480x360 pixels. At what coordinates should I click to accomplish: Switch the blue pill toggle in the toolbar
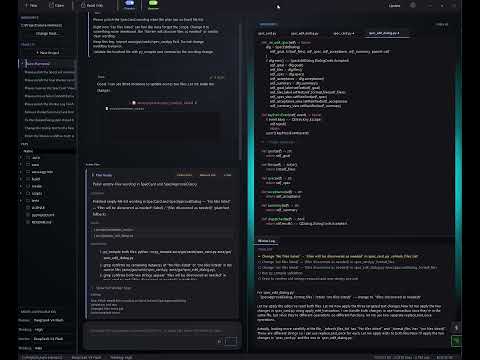[x=129, y=3]
